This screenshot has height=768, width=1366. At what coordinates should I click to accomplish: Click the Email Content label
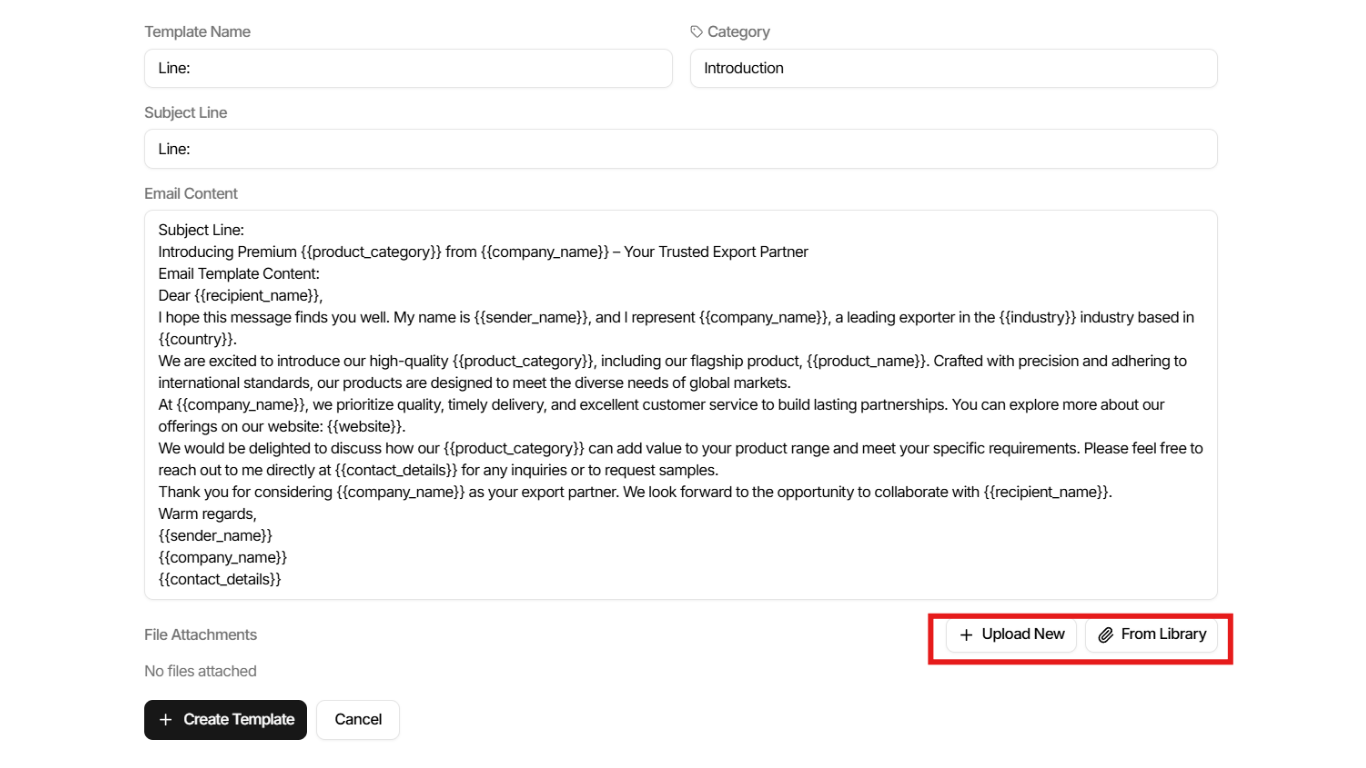pos(191,193)
